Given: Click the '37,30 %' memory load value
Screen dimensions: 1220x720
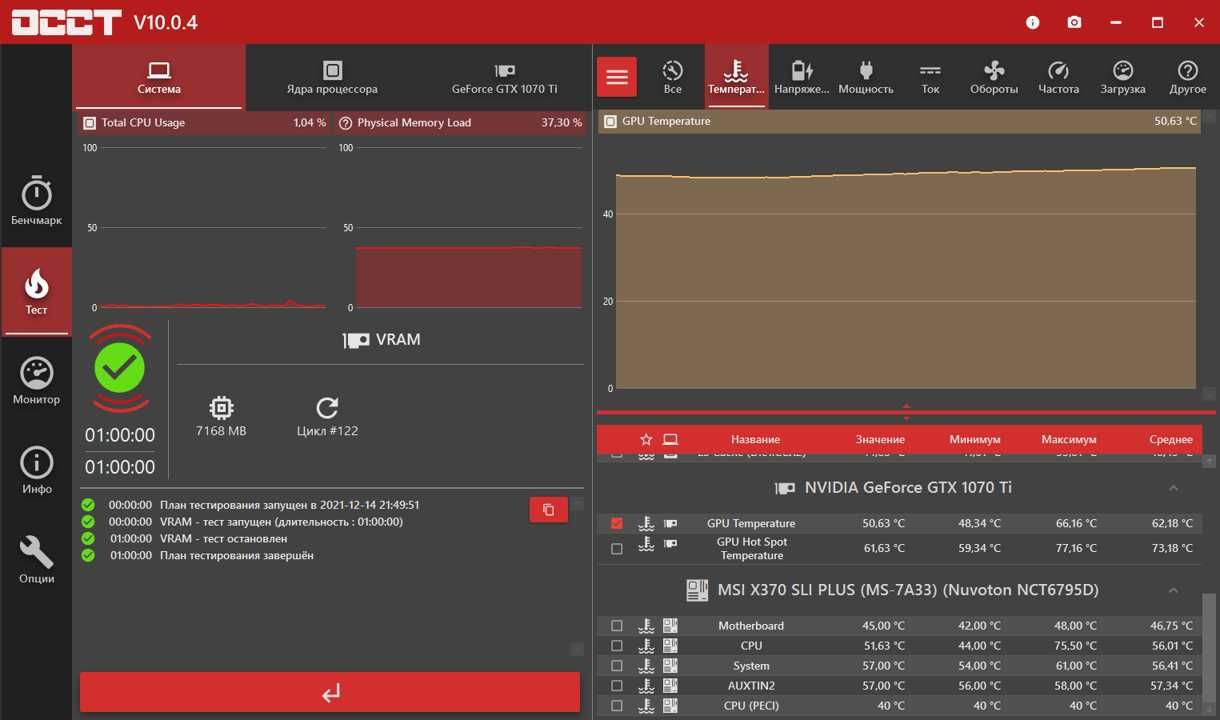Looking at the screenshot, I should click(561, 123).
